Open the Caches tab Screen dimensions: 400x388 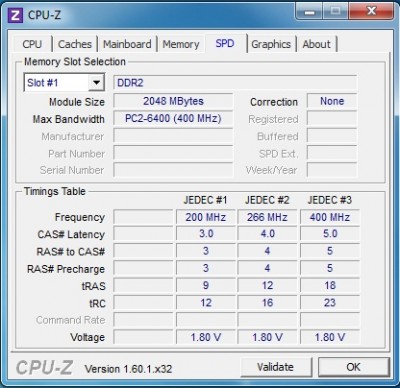point(75,44)
